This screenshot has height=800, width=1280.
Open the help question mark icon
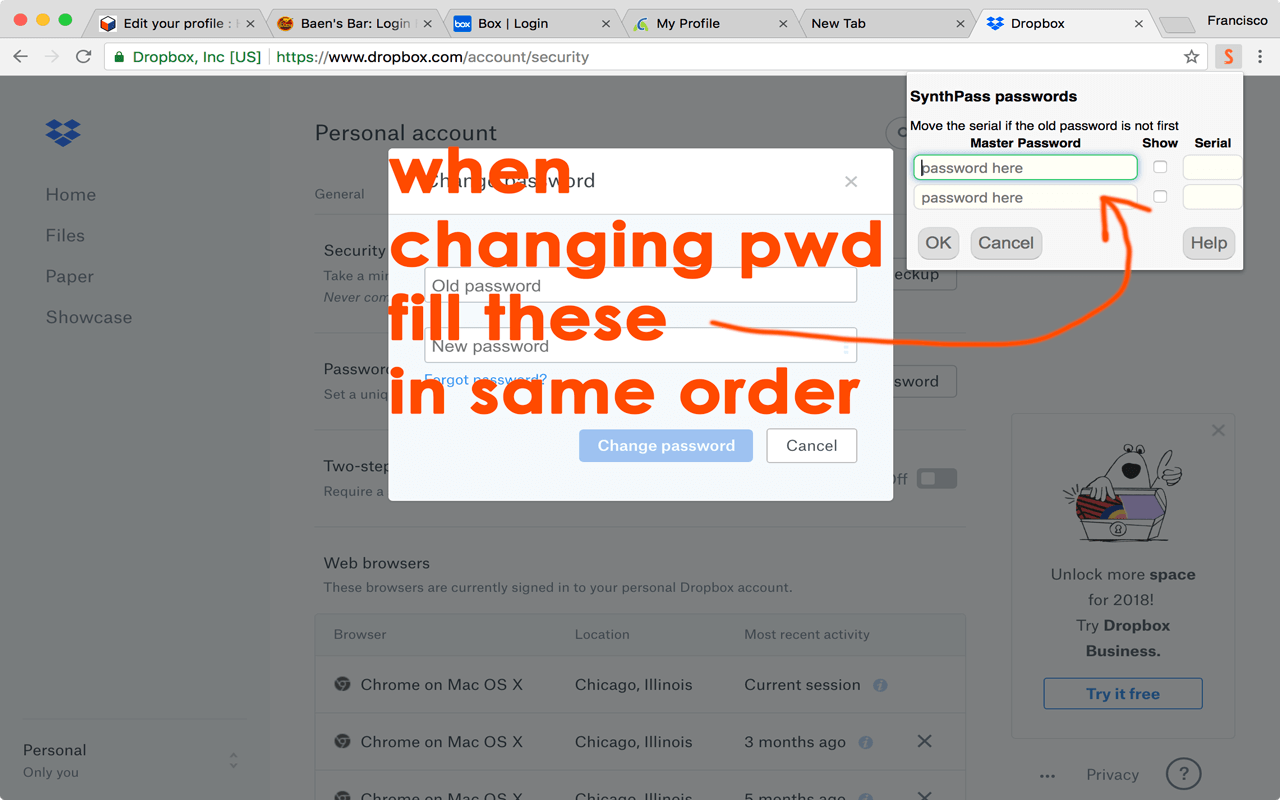[1184, 774]
